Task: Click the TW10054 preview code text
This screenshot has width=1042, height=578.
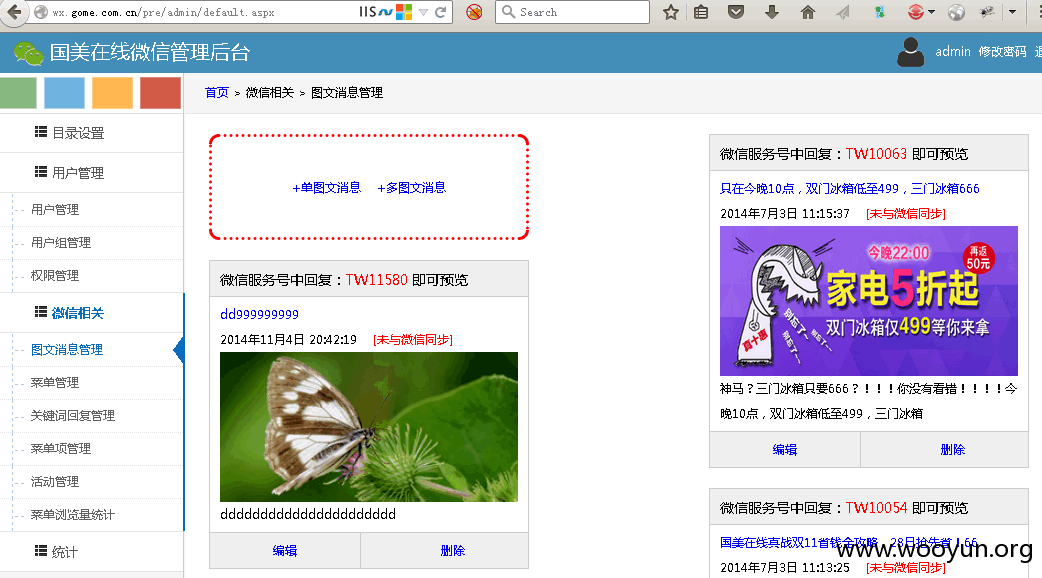Action: pos(876,508)
